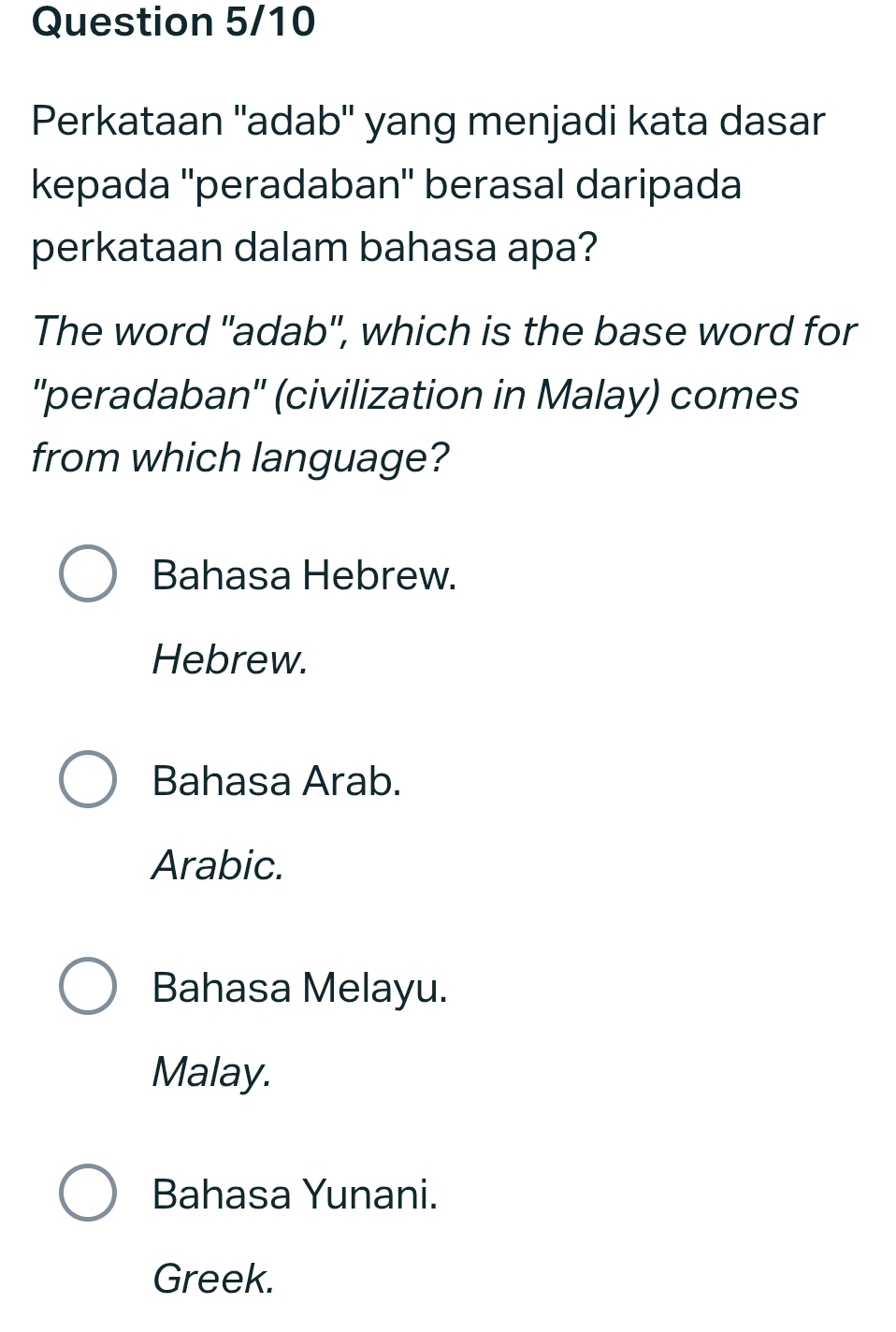The image size is (896, 1332).
Task: Click the italic "Malay." translation text
Action: (x=211, y=1071)
